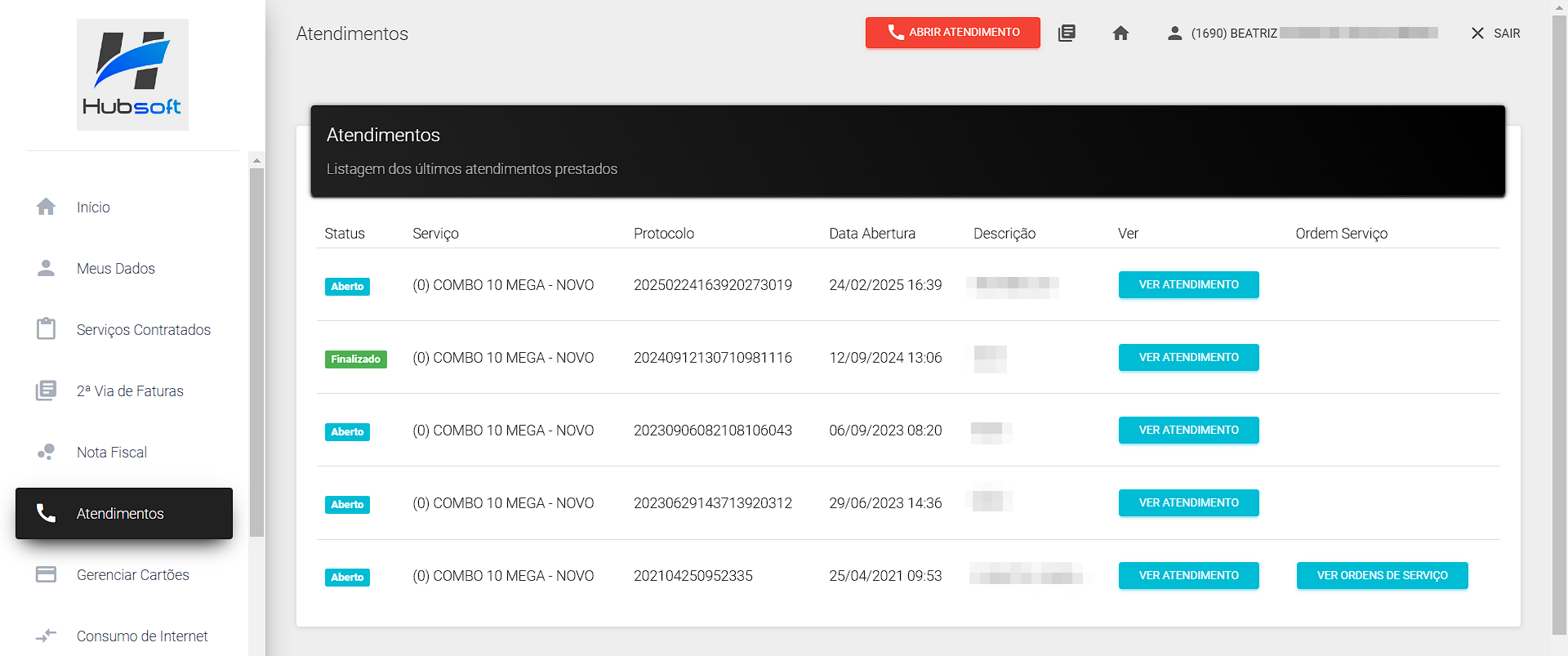This screenshot has height=656, width=1568.
Task: Click the page scrollbar up arrow
Action: point(1560,7)
